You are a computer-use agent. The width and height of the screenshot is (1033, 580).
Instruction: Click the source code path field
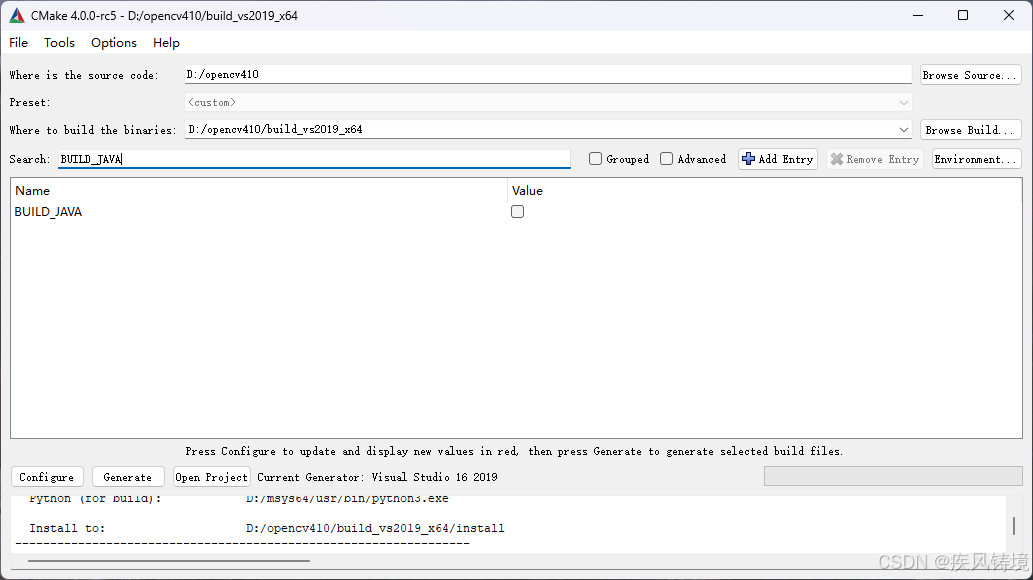coord(547,74)
